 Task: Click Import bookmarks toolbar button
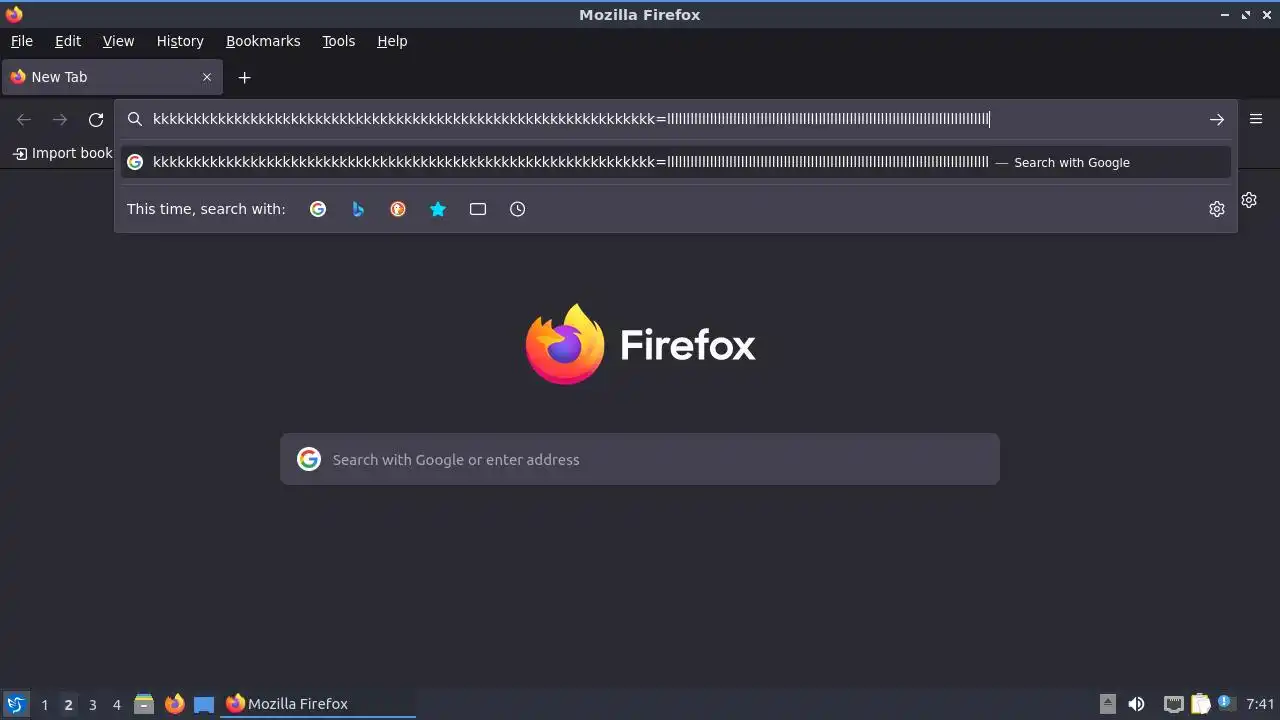tap(62, 153)
